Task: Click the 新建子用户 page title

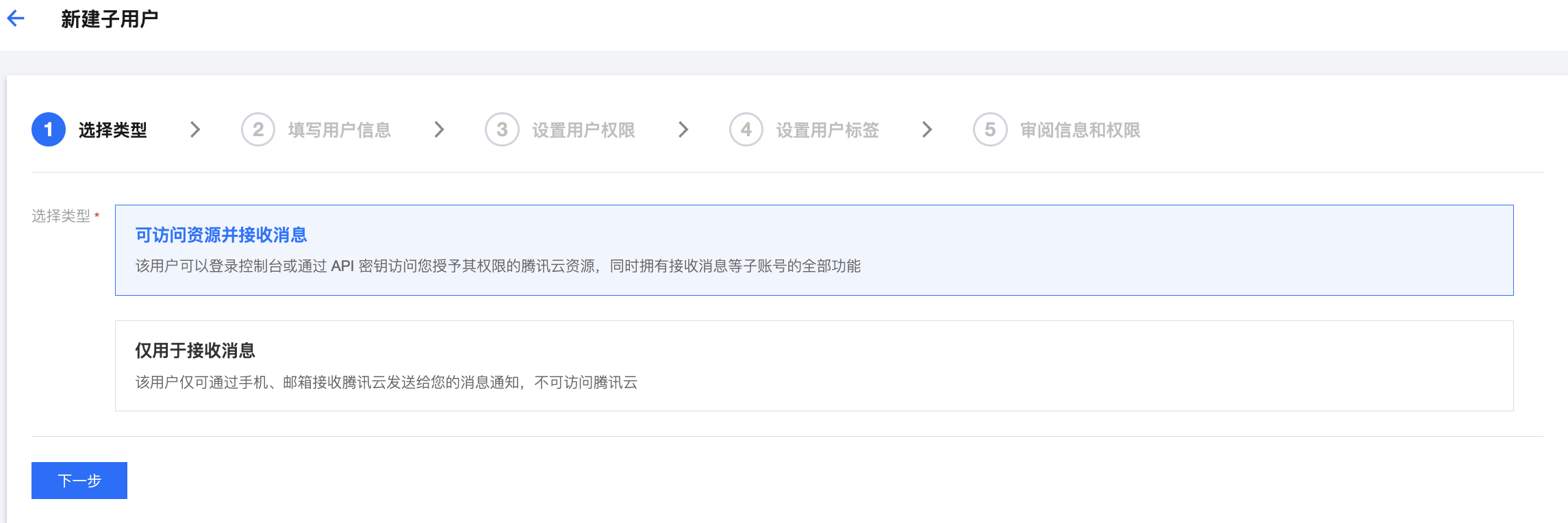Action: pyautogui.click(x=110, y=19)
